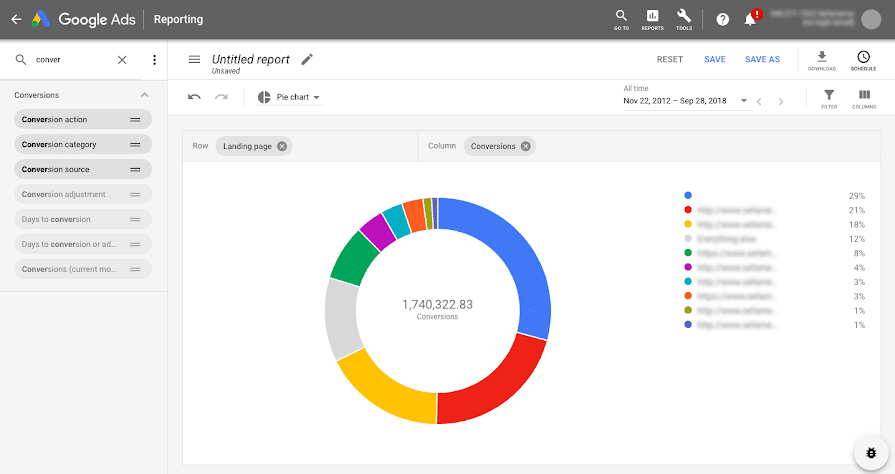The height and width of the screenshot is (474, 895).
Task: Open the Schedule clock icon
Action: pos(863,59)
